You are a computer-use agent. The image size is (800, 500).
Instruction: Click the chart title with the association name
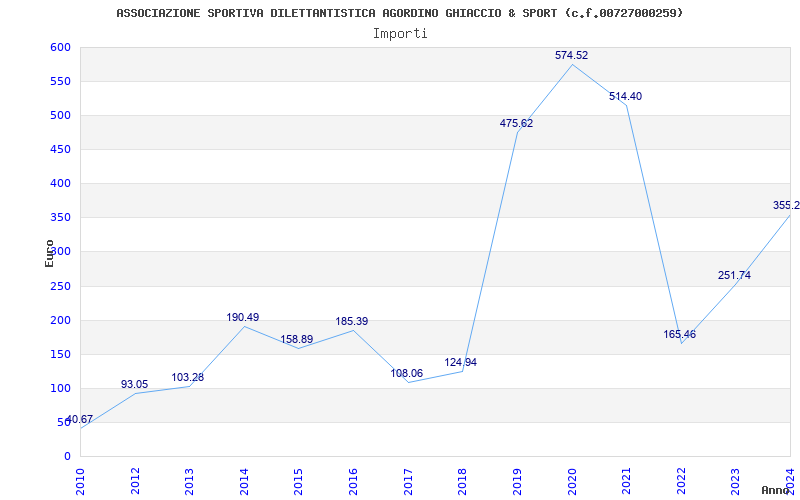point(399,13)
